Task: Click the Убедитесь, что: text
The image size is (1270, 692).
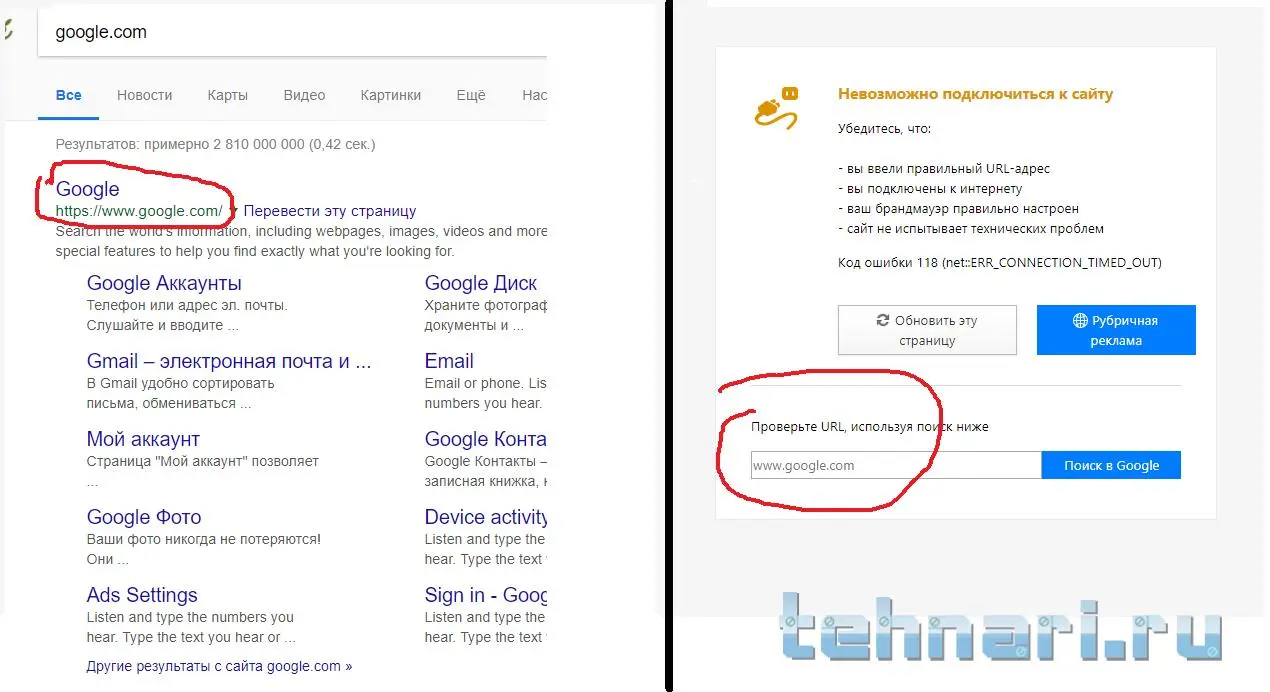Action: (x=884, y=129)
